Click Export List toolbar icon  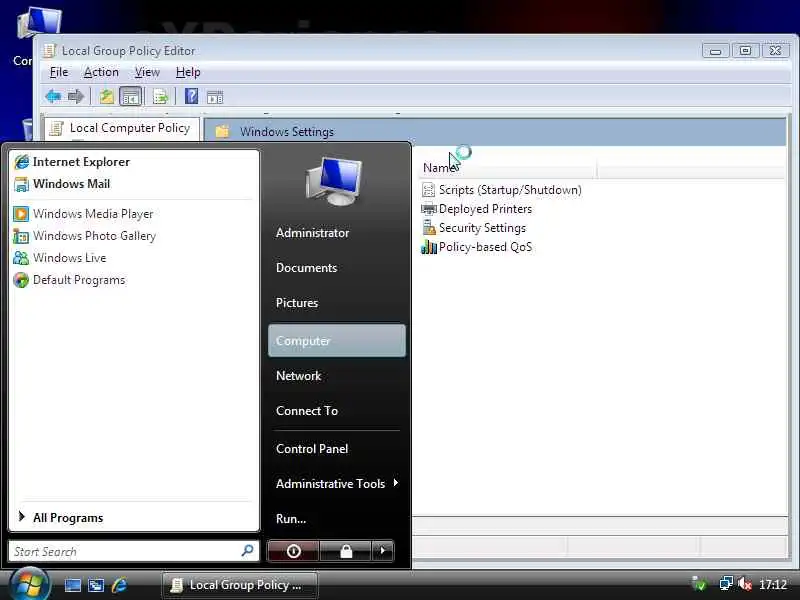click(x=160, y=96)
